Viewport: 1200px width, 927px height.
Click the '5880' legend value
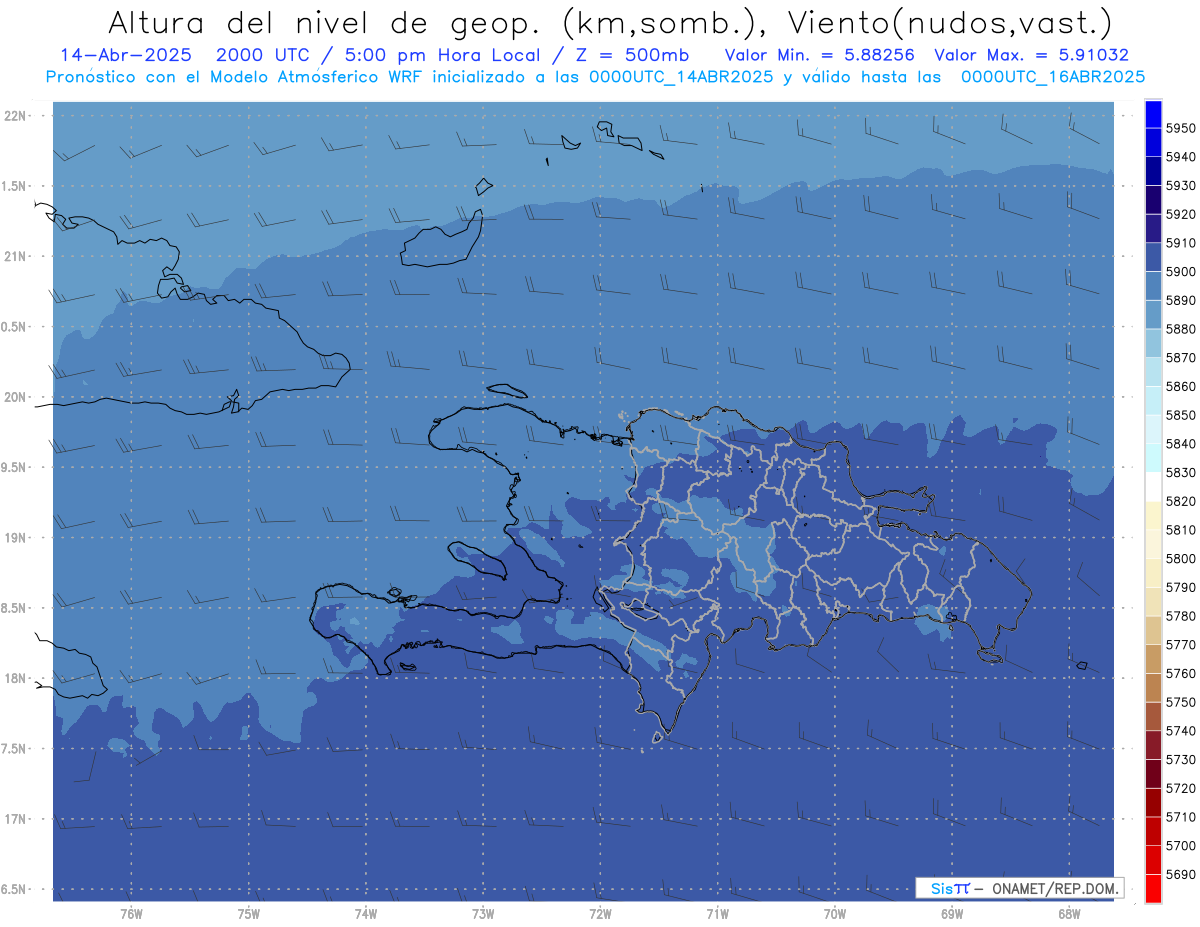1181,329
